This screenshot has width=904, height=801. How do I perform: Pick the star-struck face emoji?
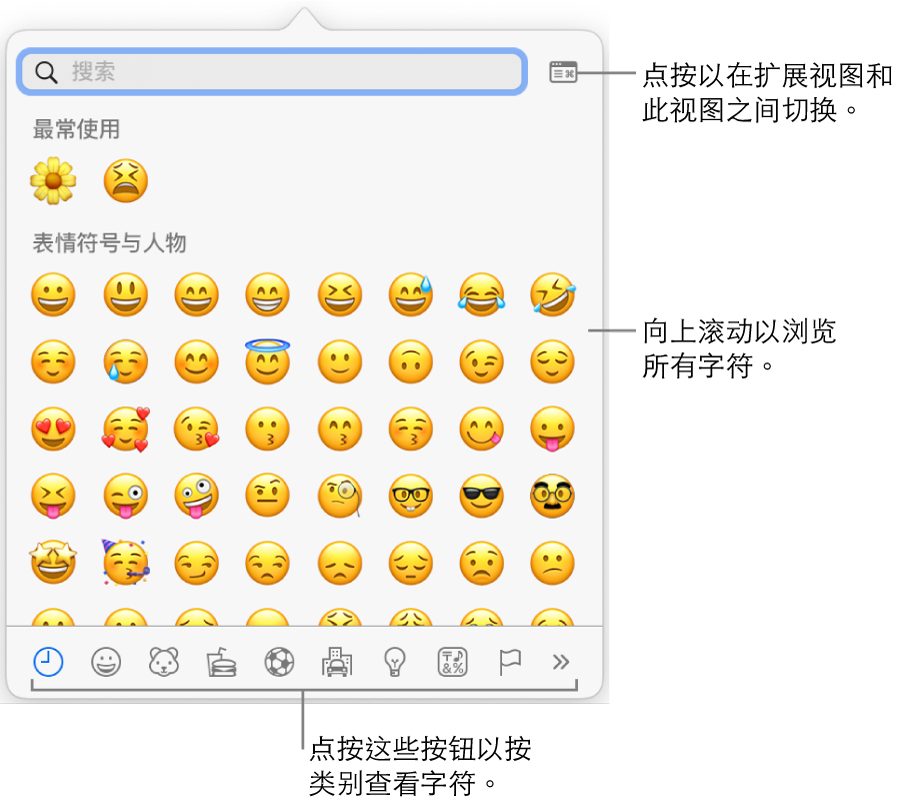click(53, 562)
